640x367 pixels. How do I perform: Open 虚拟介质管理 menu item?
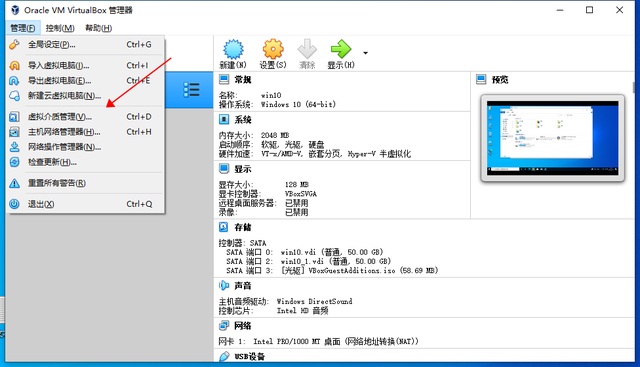85,117
